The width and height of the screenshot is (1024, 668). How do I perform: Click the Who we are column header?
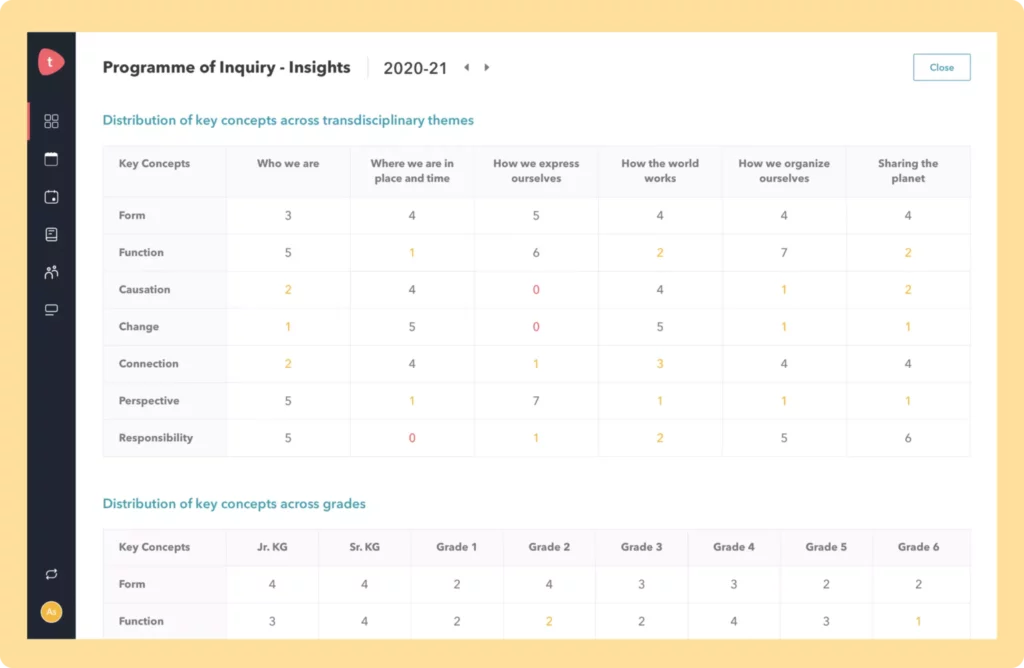coord(288,164)
